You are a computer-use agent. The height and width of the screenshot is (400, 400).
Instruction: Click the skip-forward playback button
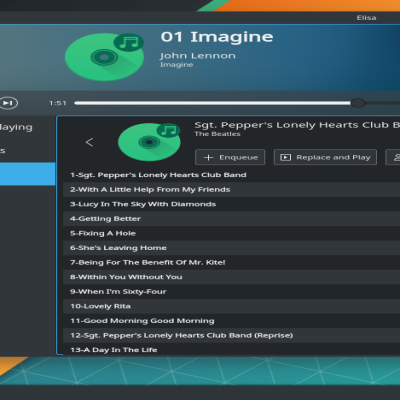(8, 103)
